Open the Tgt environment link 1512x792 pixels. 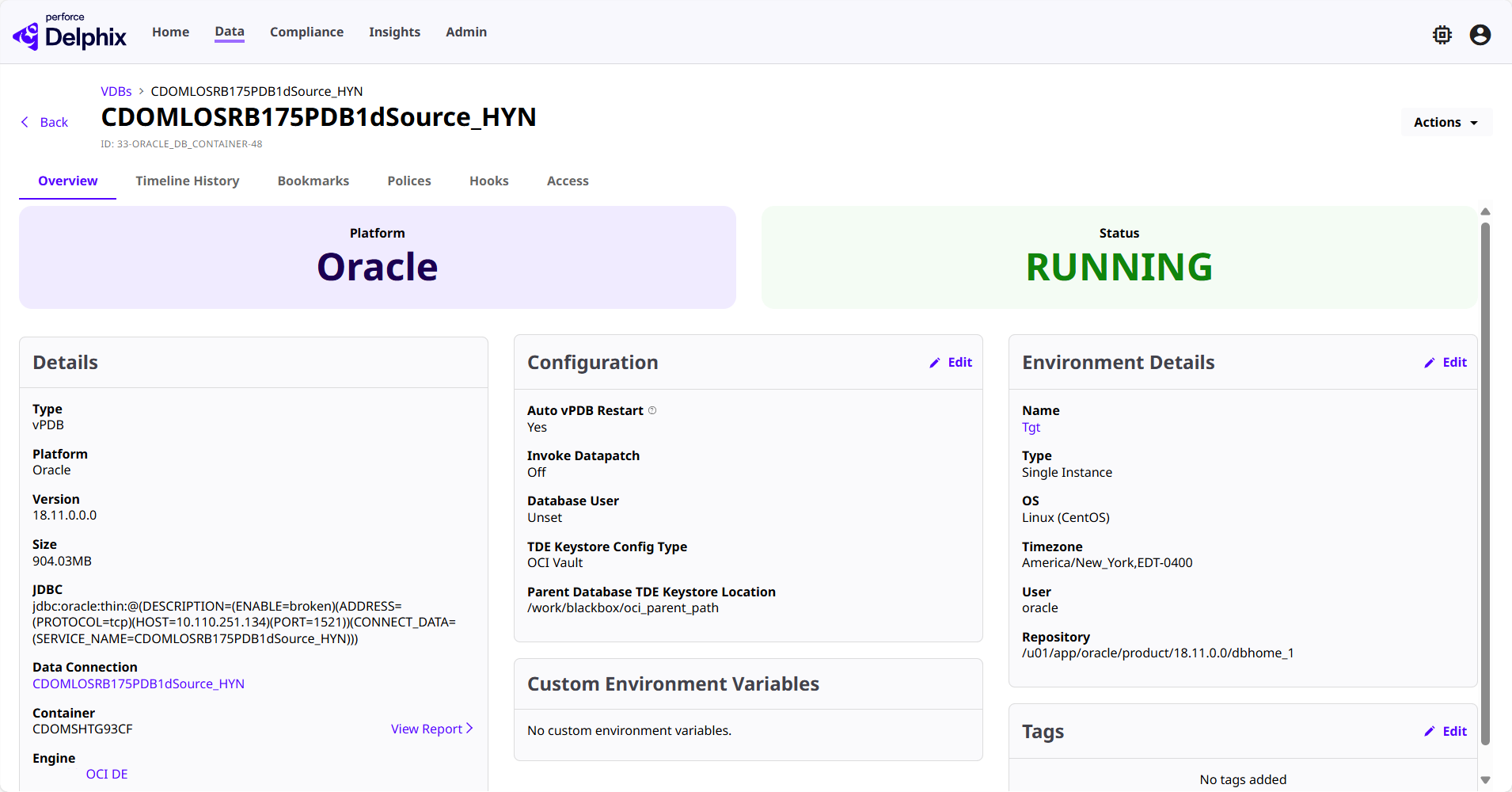(x=1031, y=427)
